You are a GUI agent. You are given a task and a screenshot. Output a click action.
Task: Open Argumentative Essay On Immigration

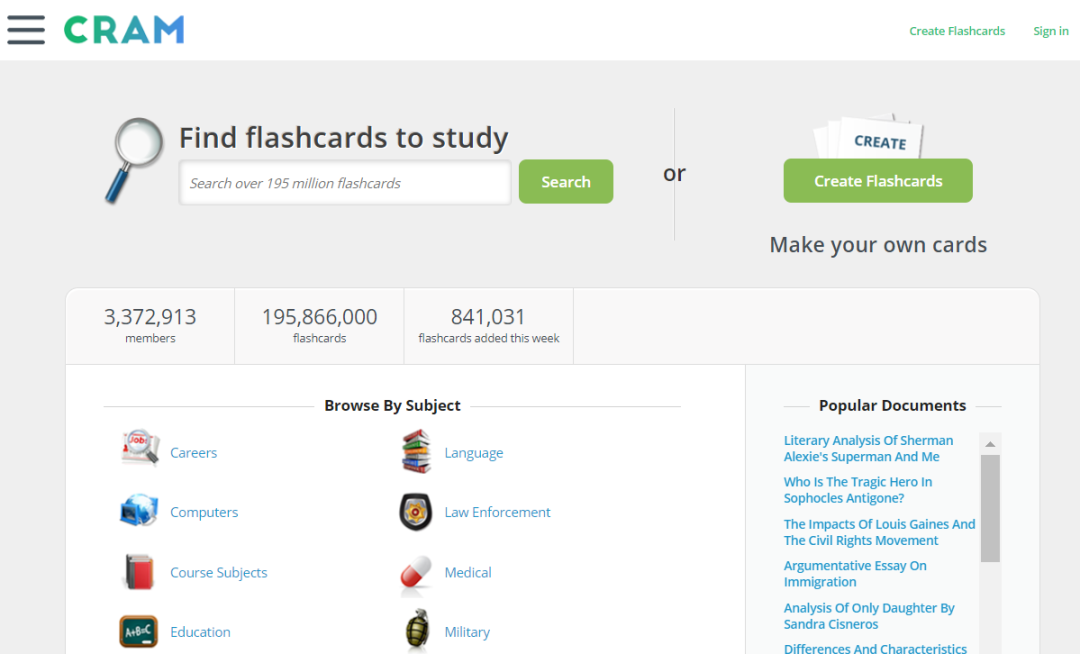tap(855, 573)
